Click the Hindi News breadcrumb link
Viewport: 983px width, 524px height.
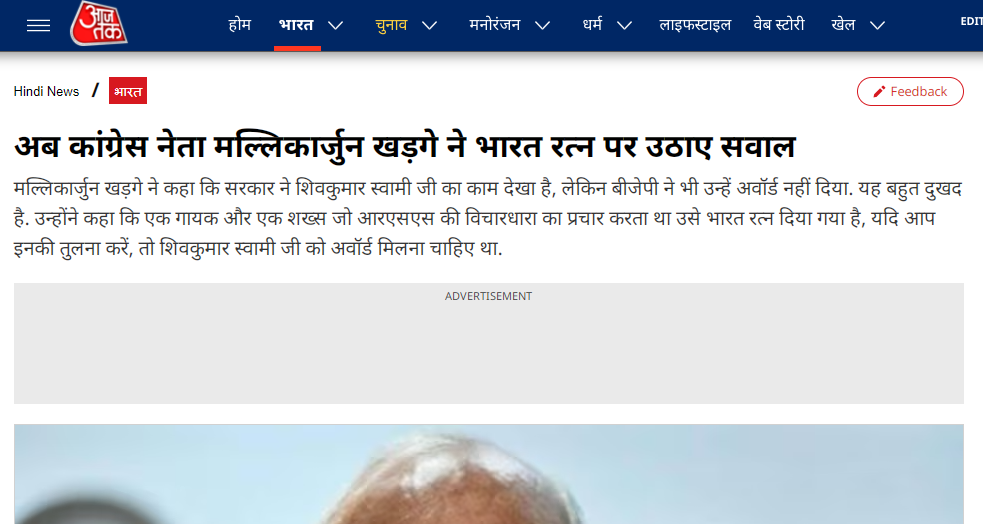pos(46,92)
